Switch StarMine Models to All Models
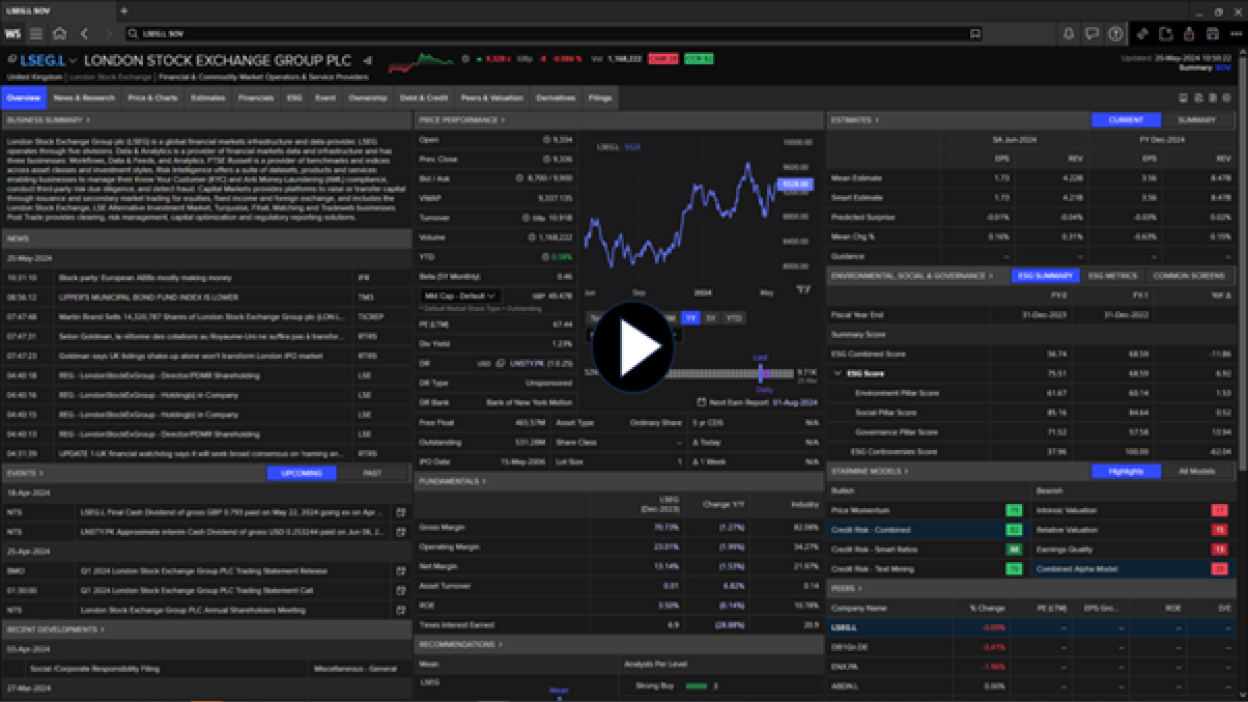Image resolution: width=1248 pixels, height=702 pixels. pos(1196,471)
